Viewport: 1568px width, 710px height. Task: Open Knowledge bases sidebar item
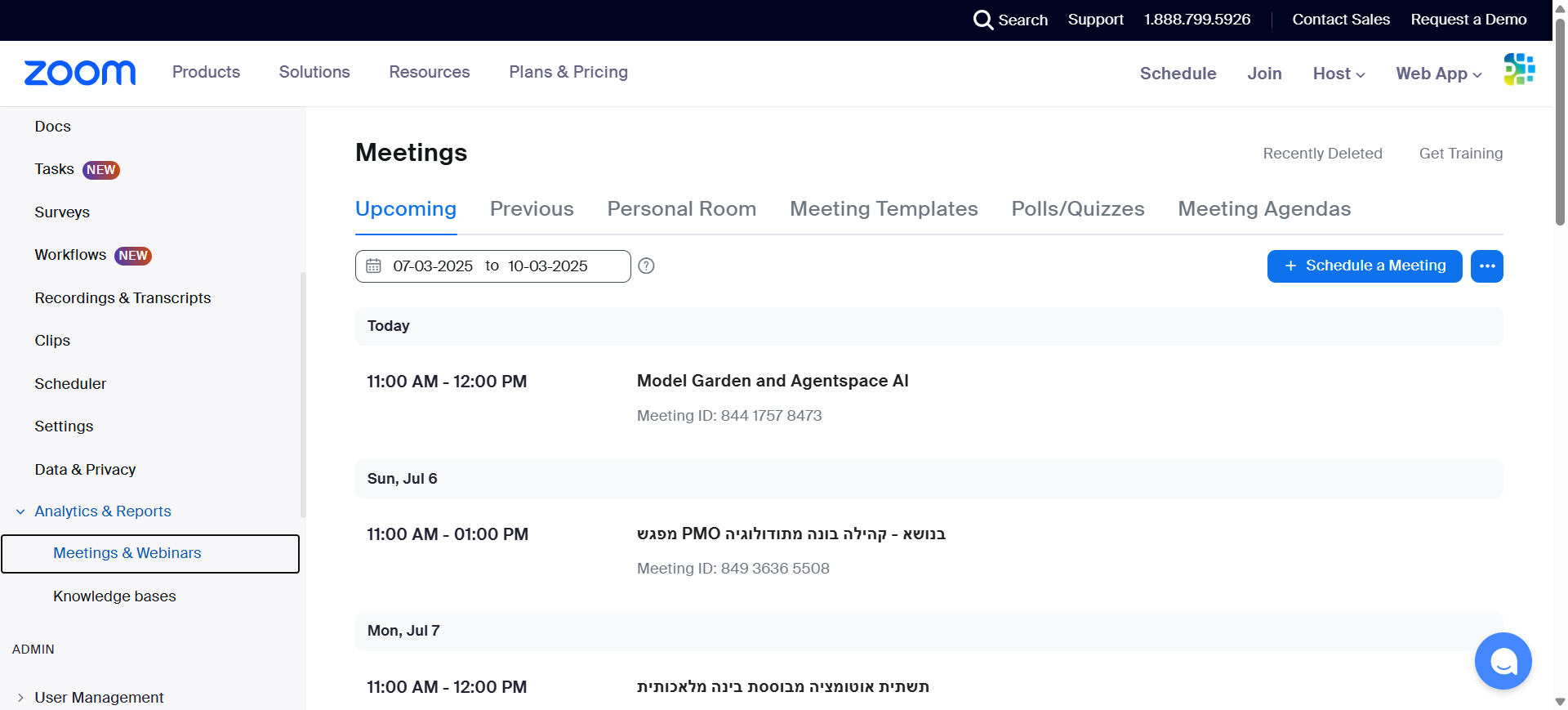[114, 596]
